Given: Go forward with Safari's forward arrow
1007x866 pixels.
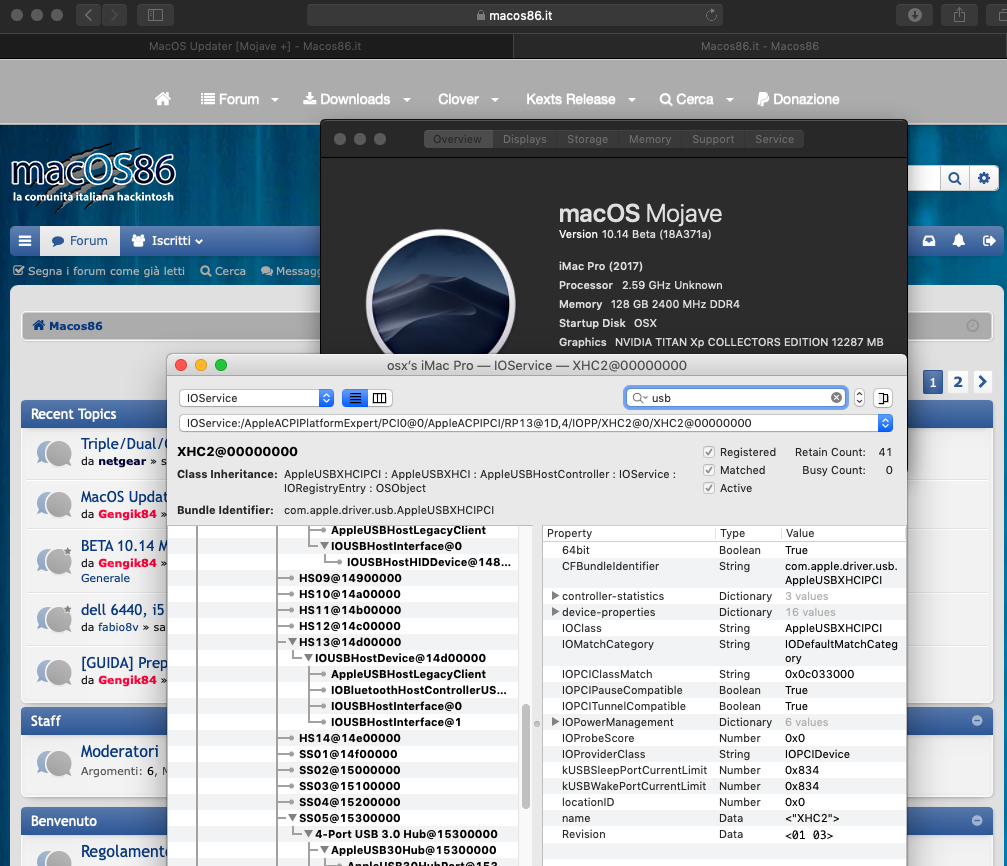Looking at the screenshot, I should click(114, 15).
